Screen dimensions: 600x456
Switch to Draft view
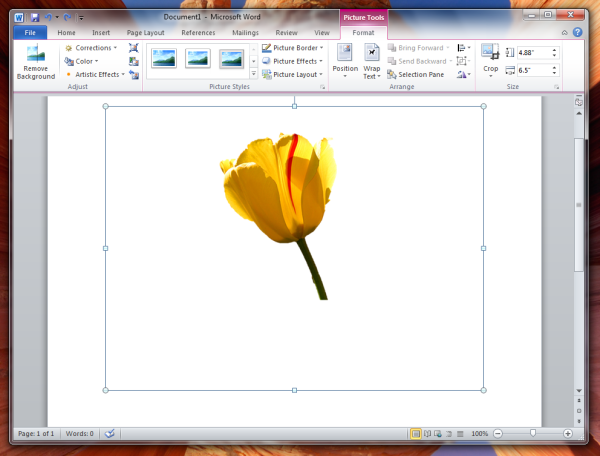tap(460, 433)
